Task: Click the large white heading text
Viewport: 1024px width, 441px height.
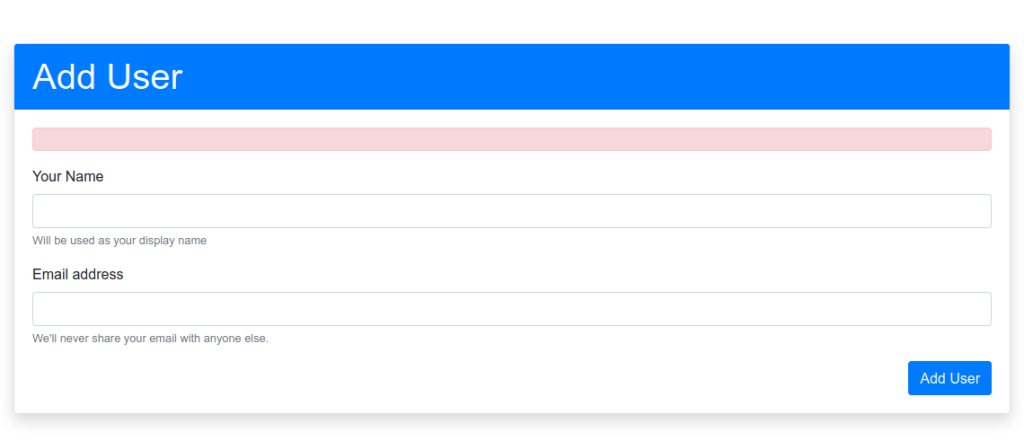Action: (x=107, y=77)
